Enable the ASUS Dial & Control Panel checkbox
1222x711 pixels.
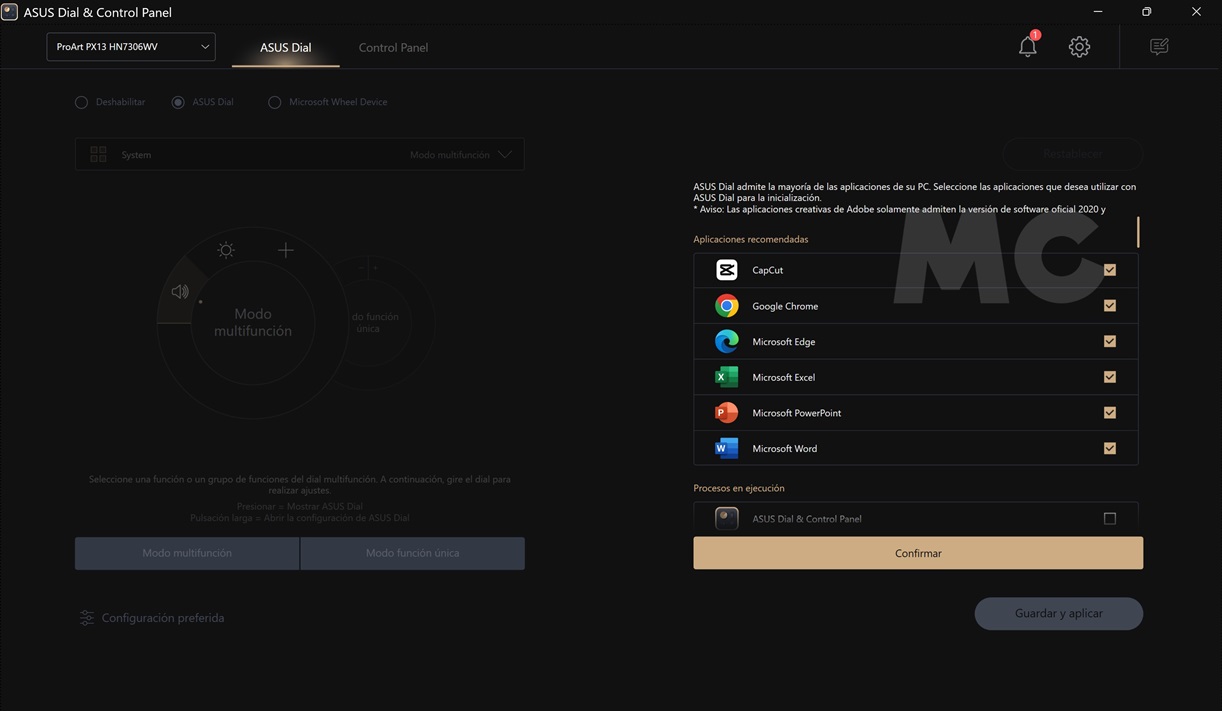(x=1109, y=519)
